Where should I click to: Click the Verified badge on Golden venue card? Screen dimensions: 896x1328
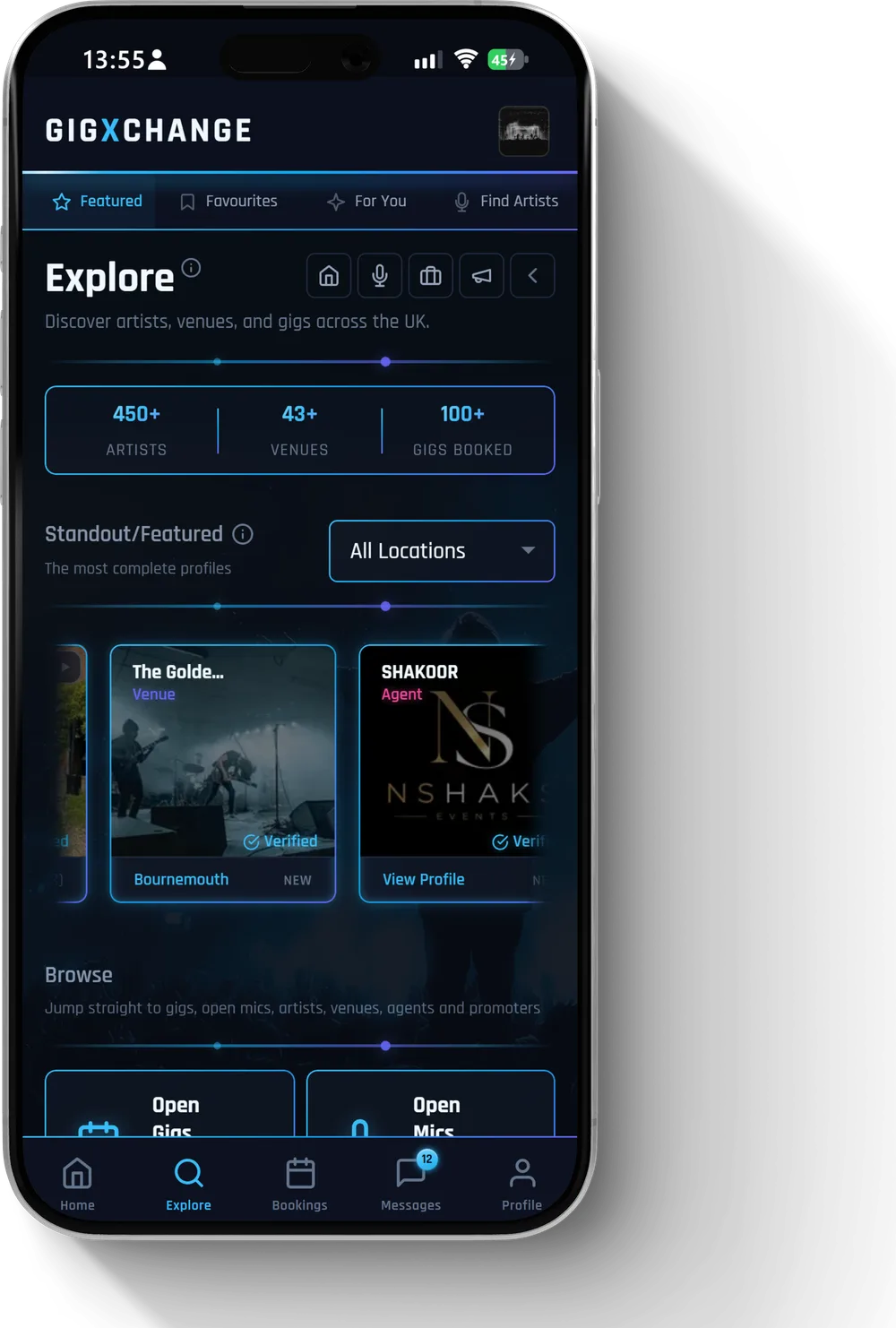[x=280, y=841]
